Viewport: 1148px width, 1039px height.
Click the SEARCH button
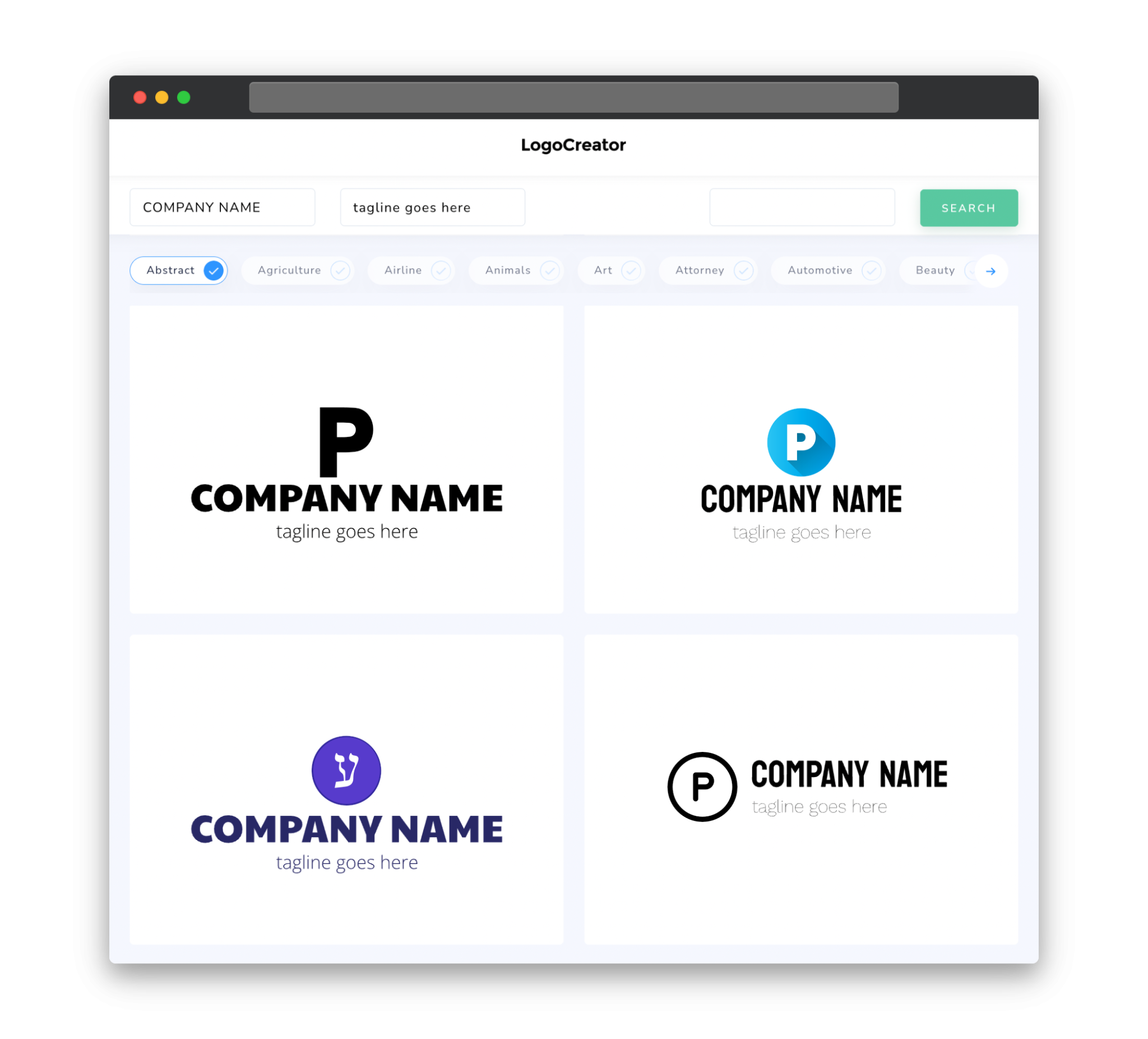tap(967, 207)
